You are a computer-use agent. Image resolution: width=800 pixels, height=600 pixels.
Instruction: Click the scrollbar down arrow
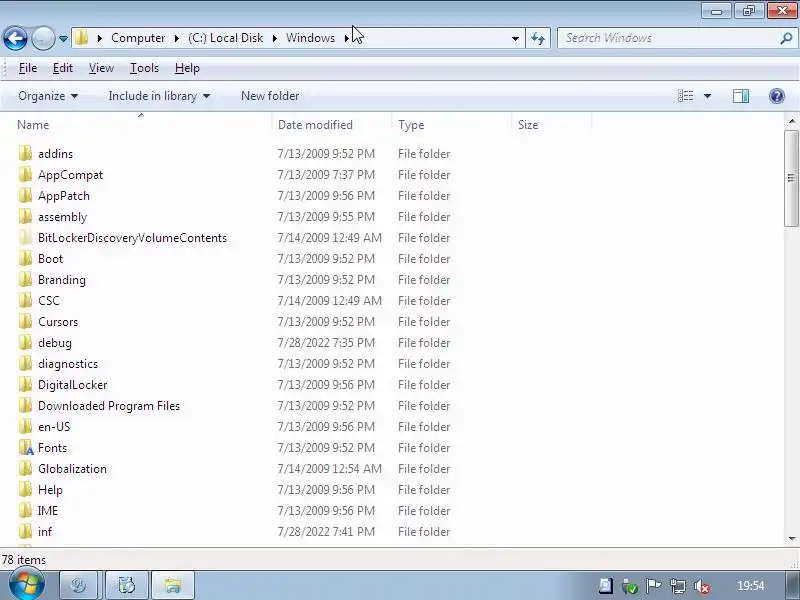coord(791,538)
